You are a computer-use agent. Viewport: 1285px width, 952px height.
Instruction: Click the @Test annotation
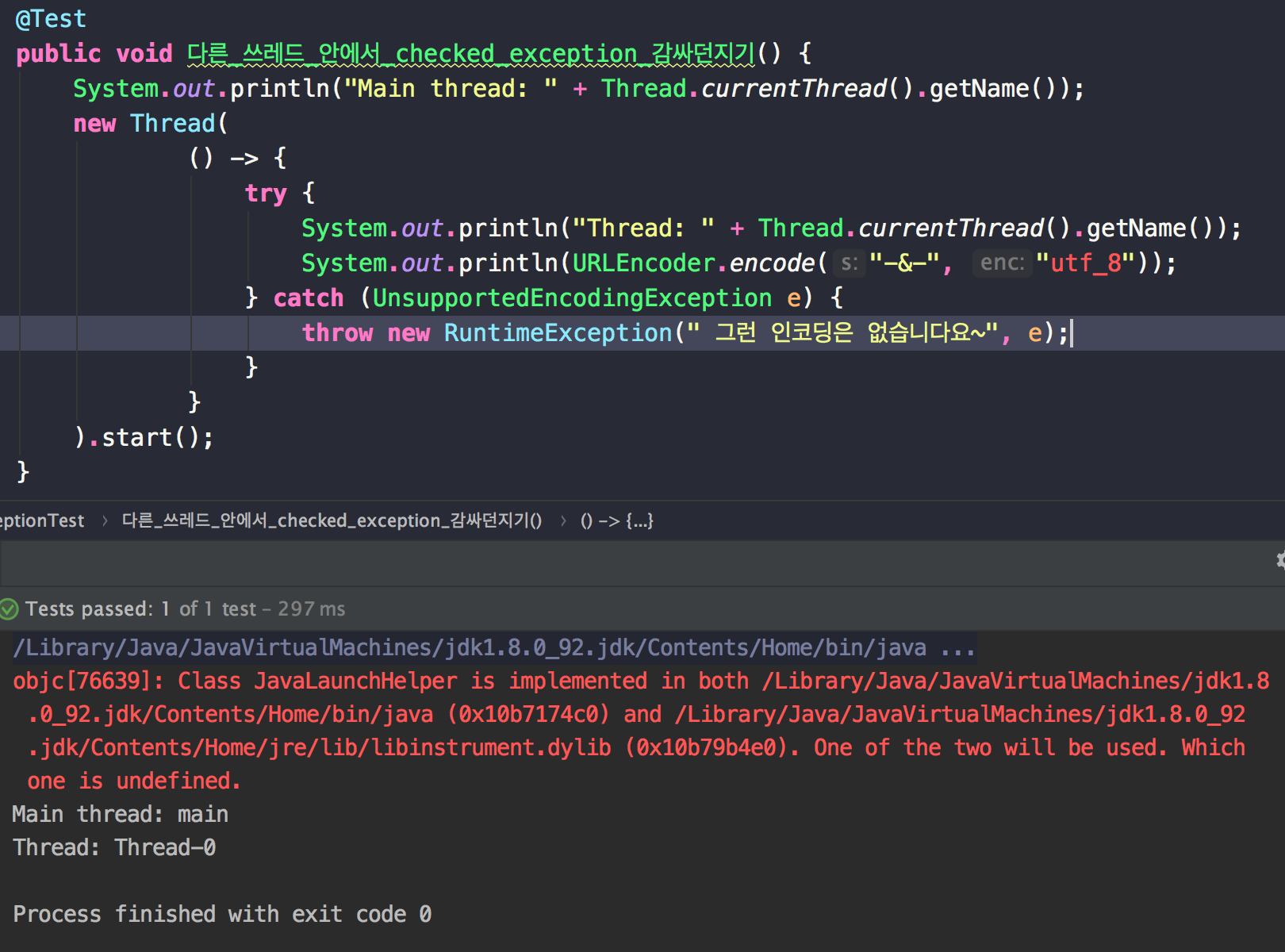tap(51, 18)
